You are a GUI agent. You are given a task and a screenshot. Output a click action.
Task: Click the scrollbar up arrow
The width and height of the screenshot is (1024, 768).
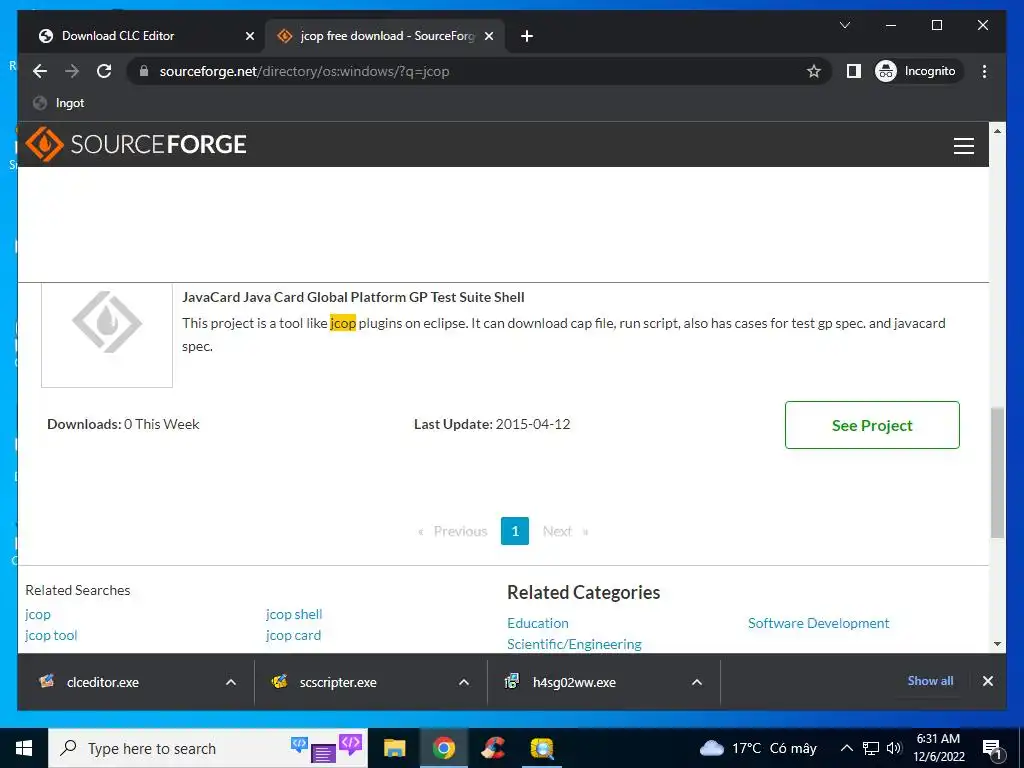click(997, 131)
